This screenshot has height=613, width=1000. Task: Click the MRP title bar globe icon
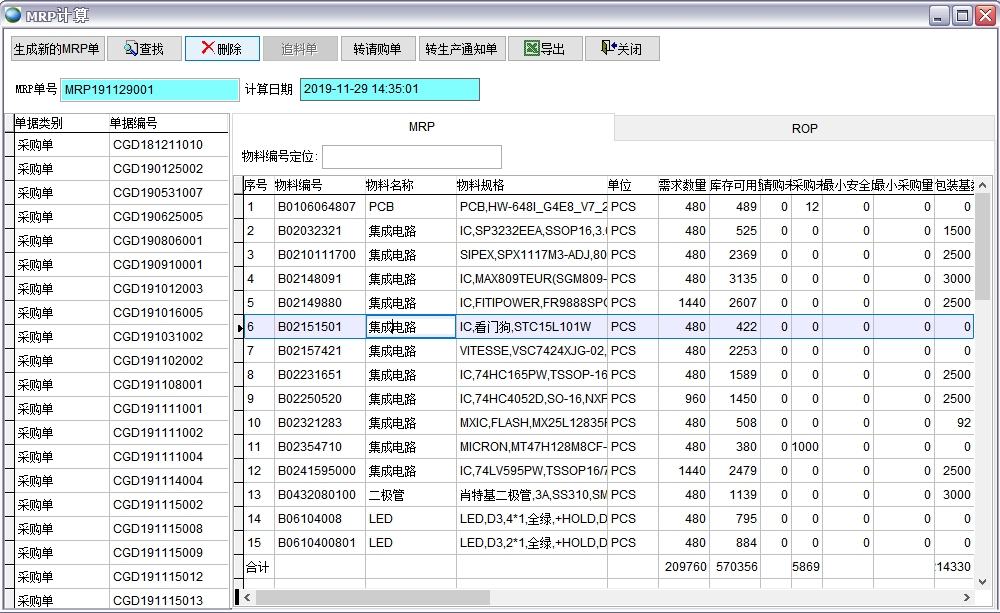tap(10, 12)
